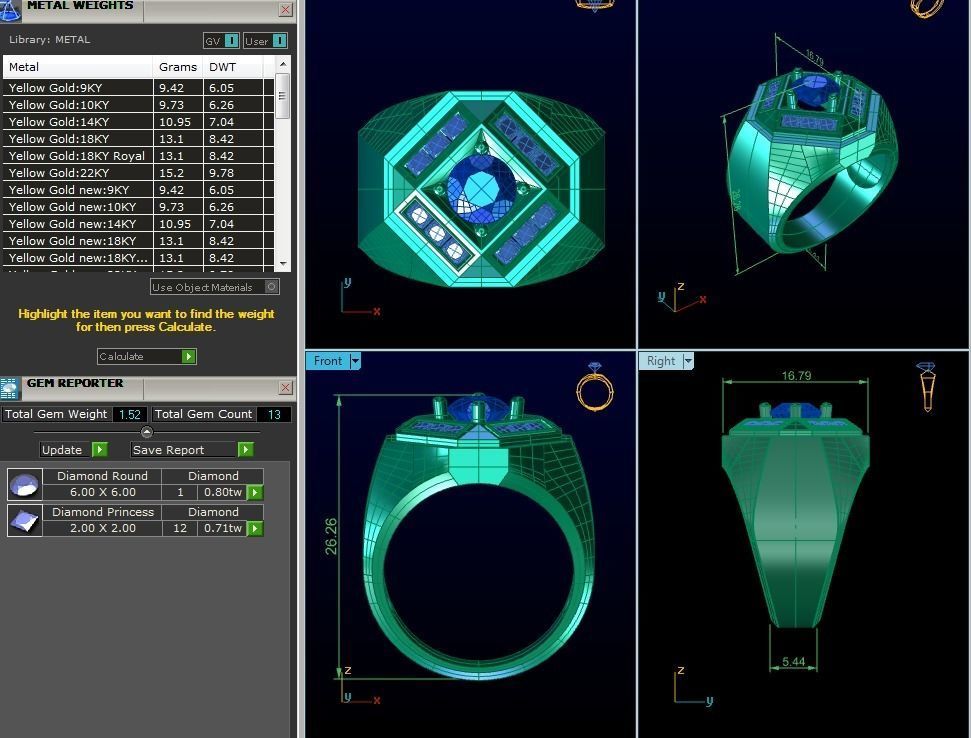The image size is (971, 738).
Task: Click the 5.44 shank width dimension
Action: tap(793, 661)
